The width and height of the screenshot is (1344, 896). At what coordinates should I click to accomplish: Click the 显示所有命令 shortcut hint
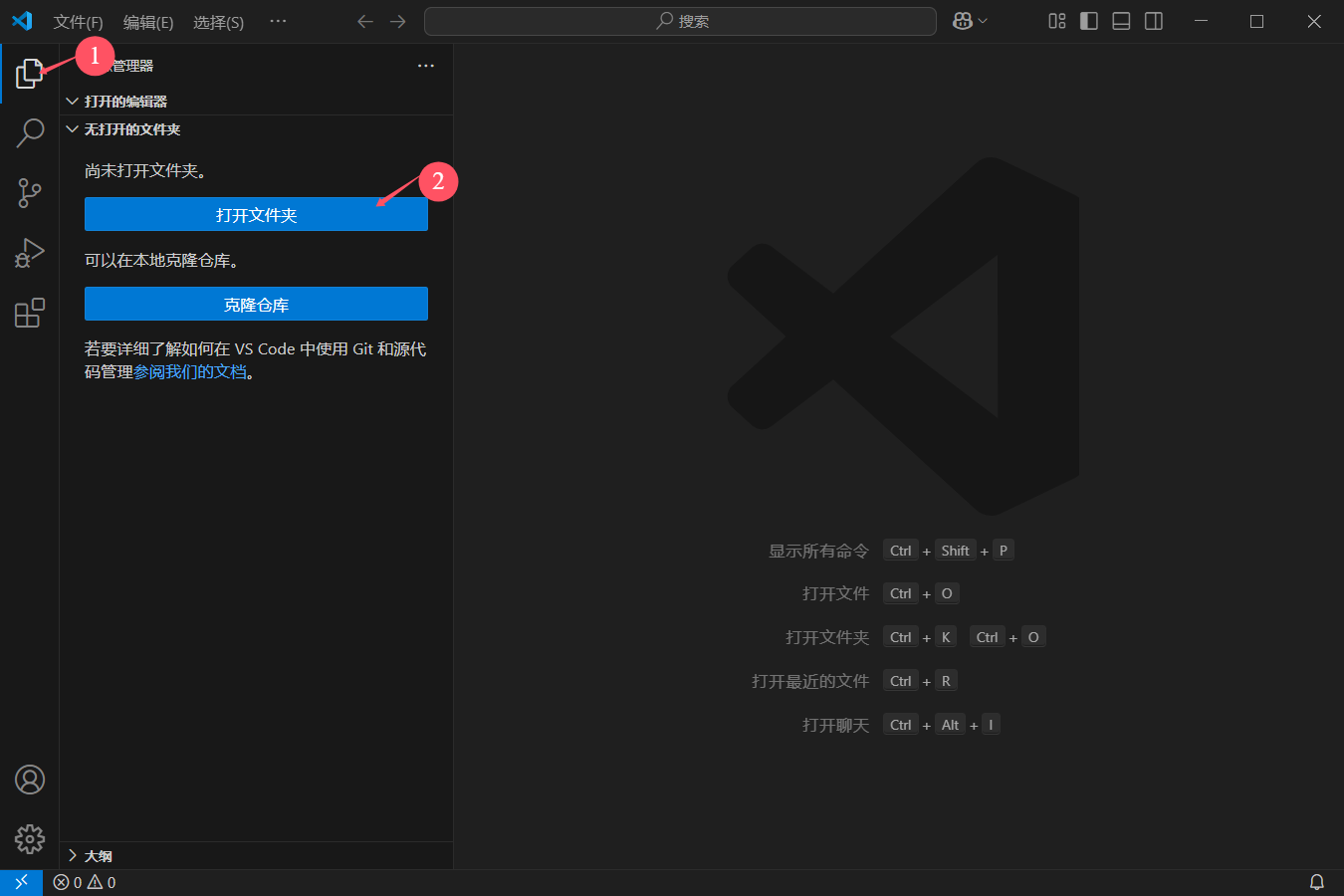(x=891, y=551)
